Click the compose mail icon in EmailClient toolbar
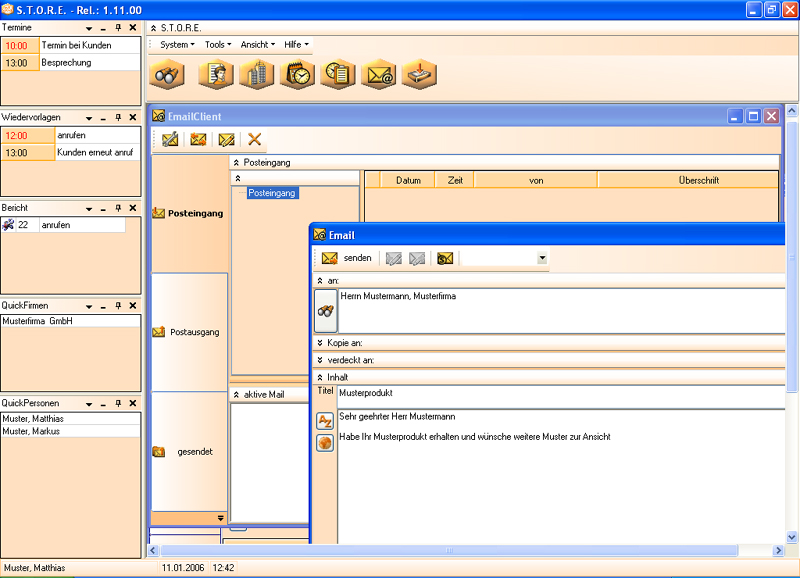The width and height of the screenshot is (800, 578). [170, 139]
